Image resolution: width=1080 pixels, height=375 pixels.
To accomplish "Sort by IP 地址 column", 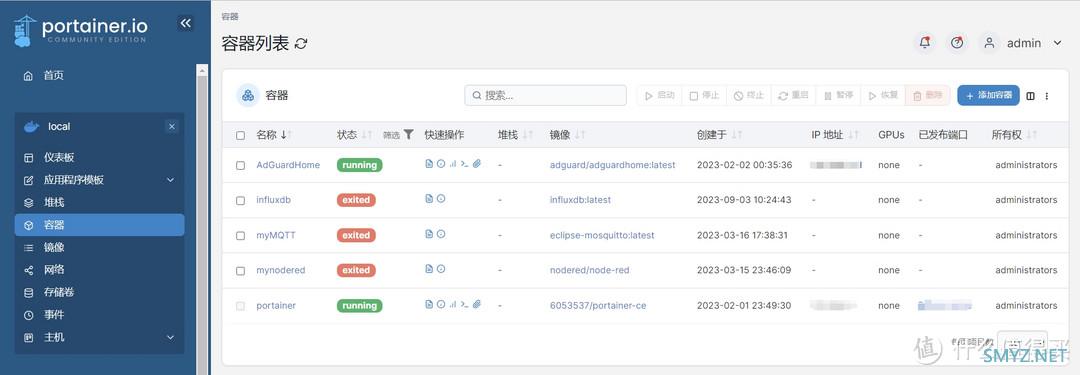I will pyautogui.click(x=835, y=134).
